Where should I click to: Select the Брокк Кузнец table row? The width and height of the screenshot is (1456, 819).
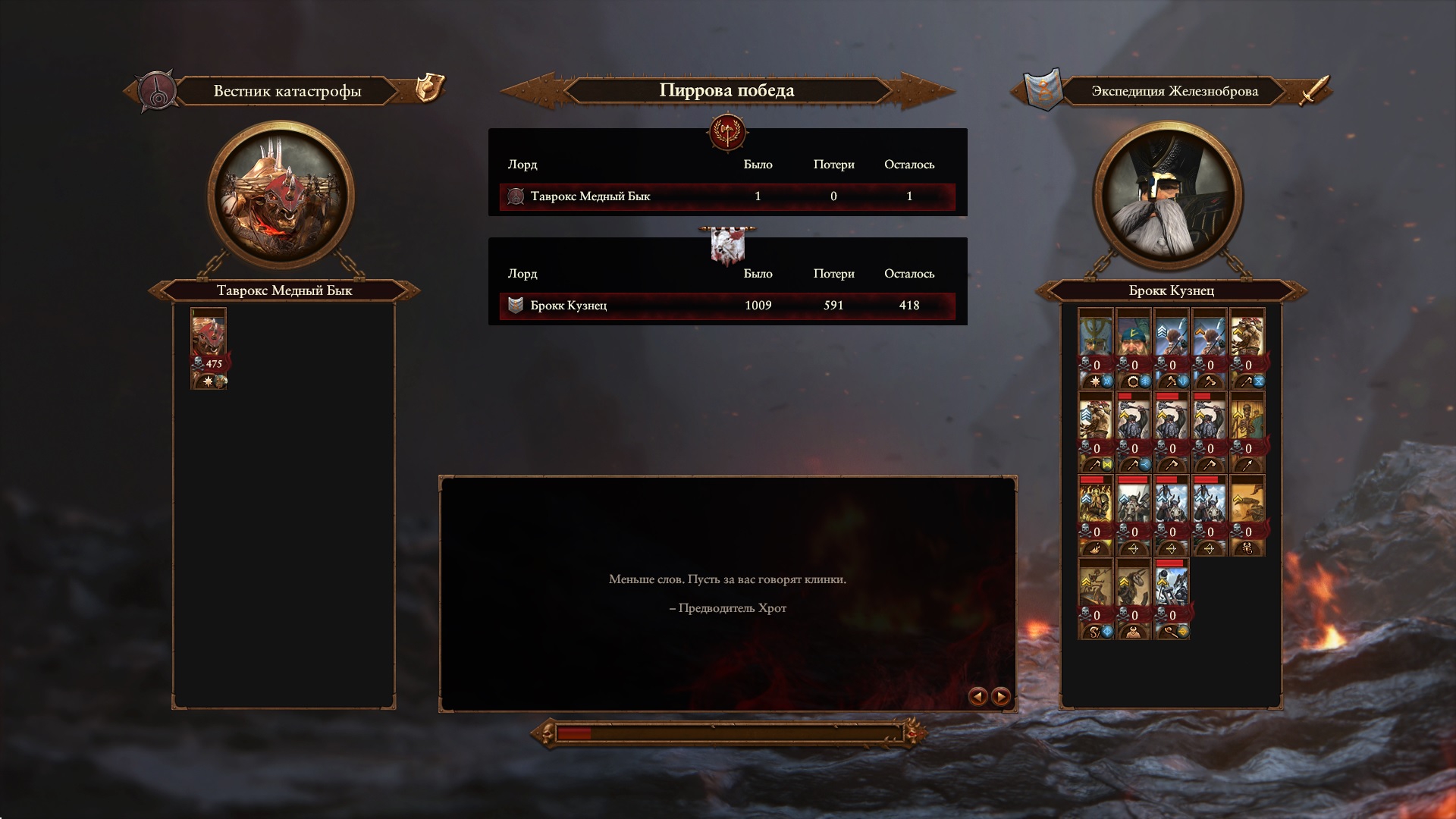tap(727, 306)
